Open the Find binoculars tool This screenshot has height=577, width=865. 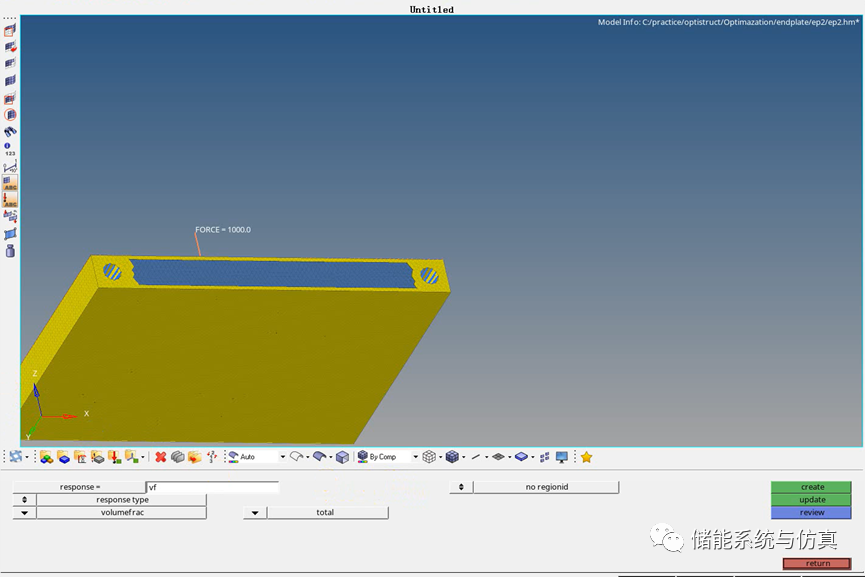[x=10, y=131]
